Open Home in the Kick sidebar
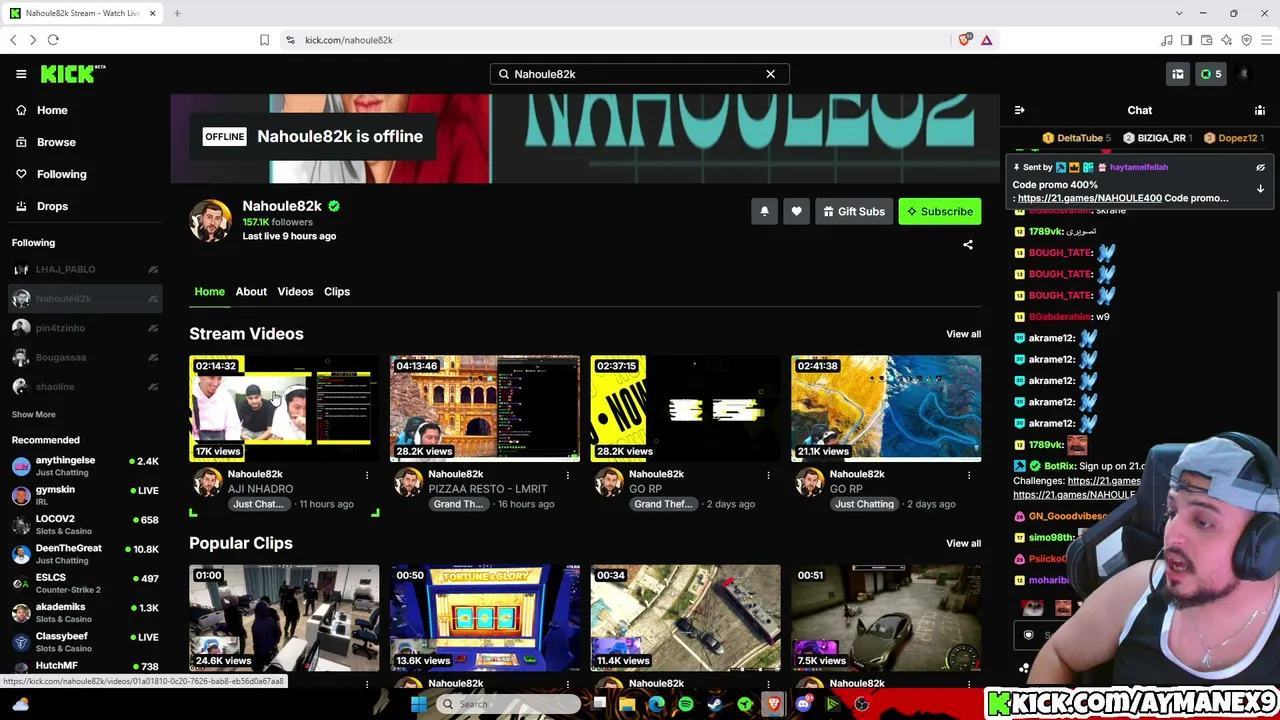This screenshot has height=720, width=1280. tap(52, 110)
